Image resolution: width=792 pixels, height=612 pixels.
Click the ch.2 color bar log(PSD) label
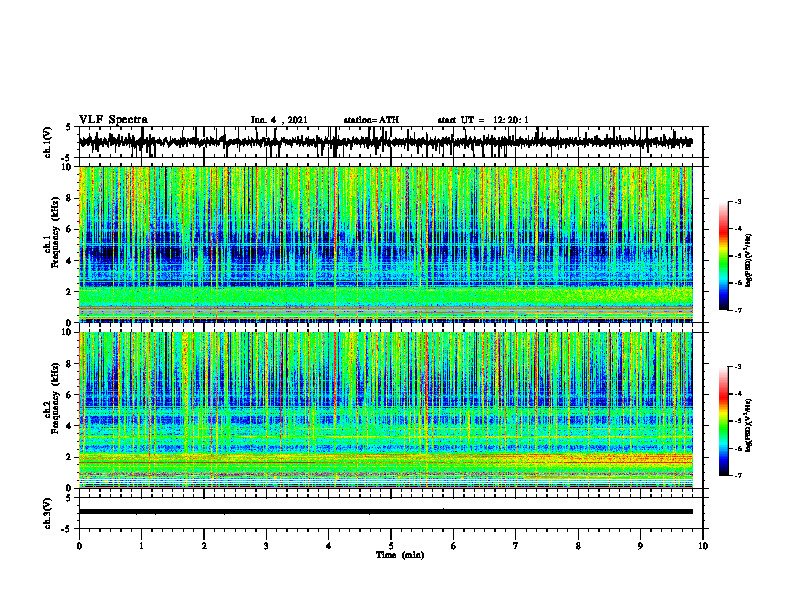point(750,425)
